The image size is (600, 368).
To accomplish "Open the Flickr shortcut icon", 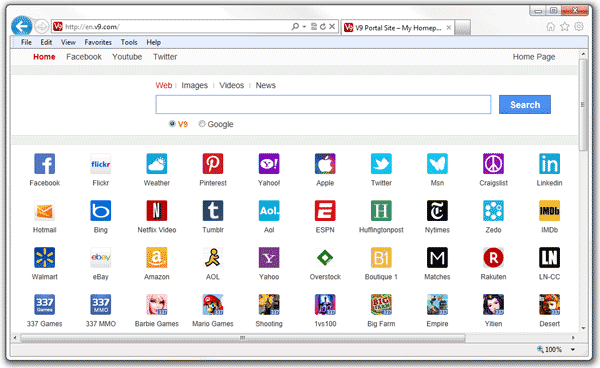I will (x=101, y=164).
